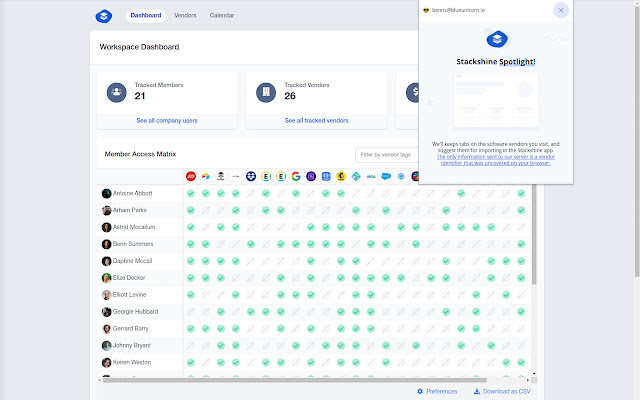Click the teal diamond vendor icon
Image resolution: width=640 pixels, height=400 pixels.
[x=356, y=176]
